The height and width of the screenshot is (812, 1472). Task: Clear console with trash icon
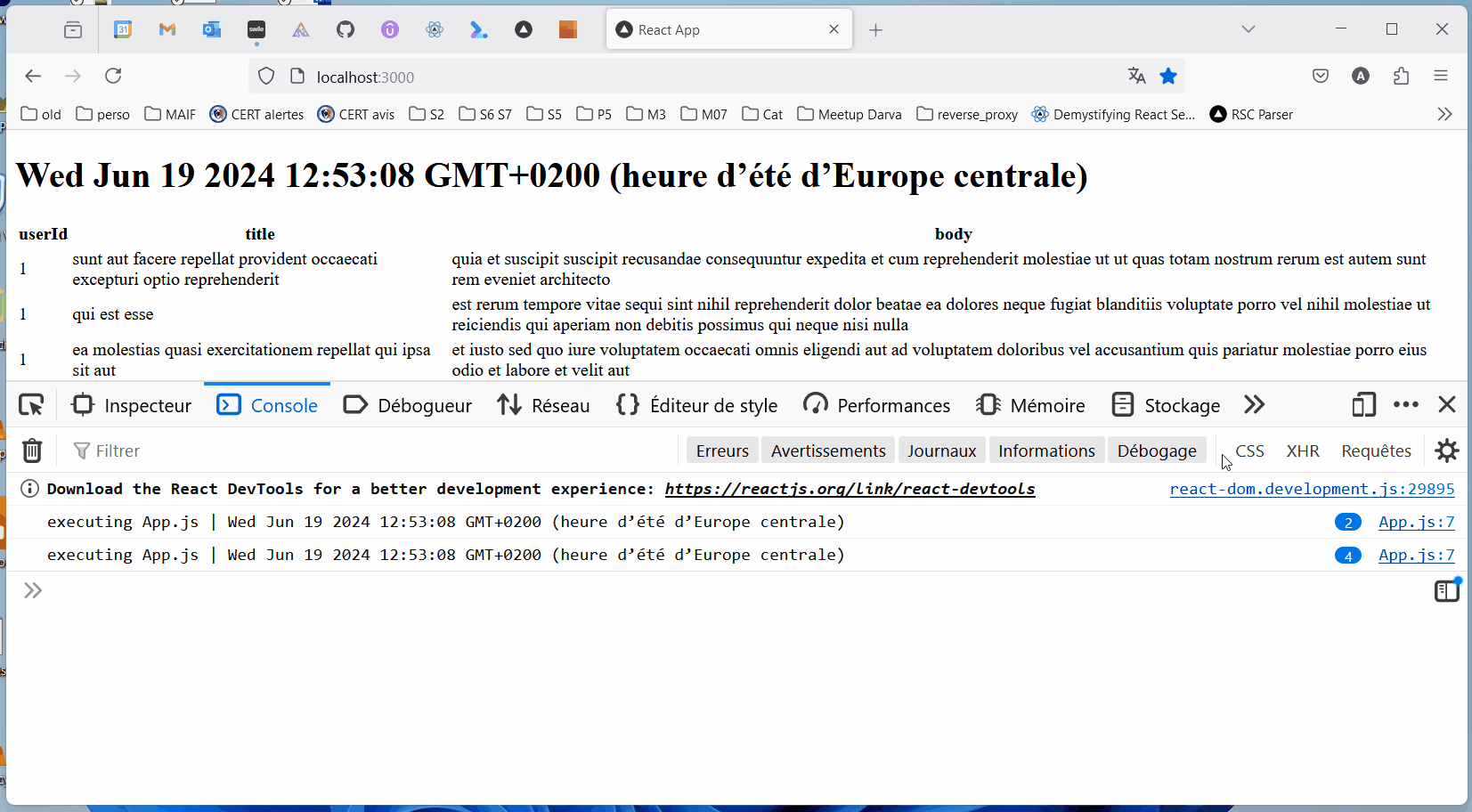click(x=32, y=451)
